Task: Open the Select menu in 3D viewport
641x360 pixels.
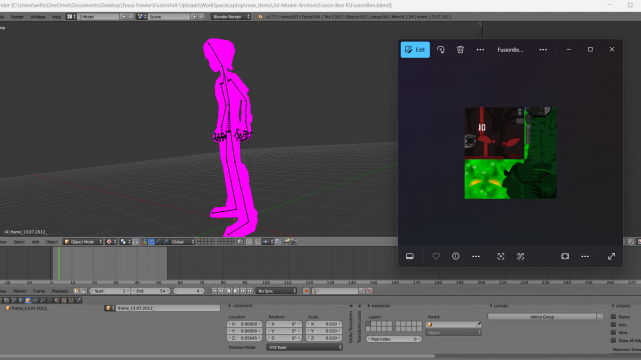Action: pos(19,242)
